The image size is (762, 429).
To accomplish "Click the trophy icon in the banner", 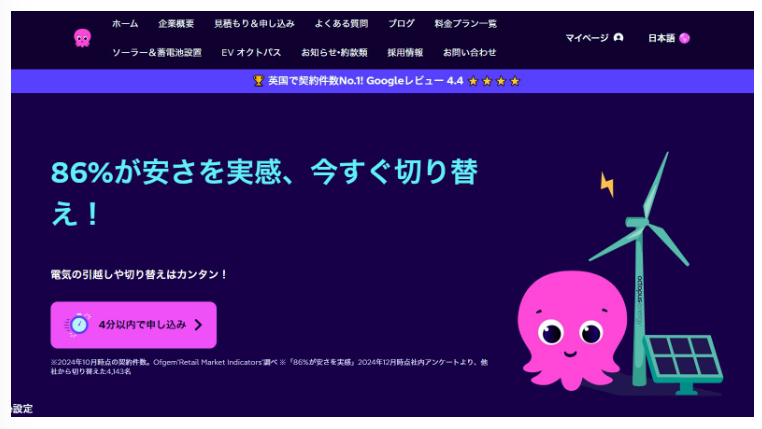I will click(258, 81).
